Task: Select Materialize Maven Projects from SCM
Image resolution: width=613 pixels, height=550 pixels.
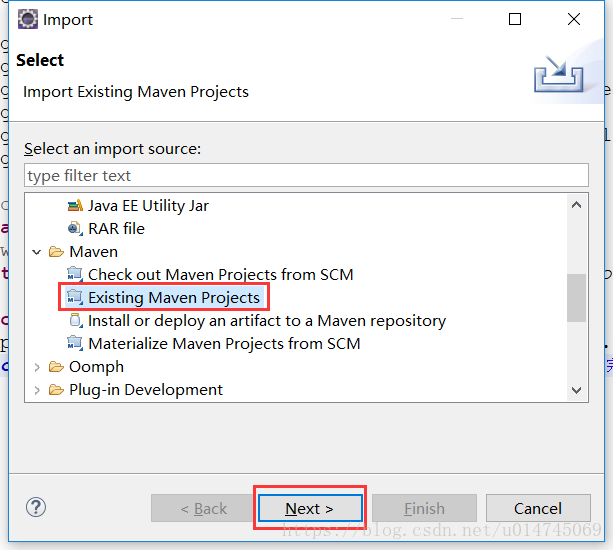Action: coord(224,344)
